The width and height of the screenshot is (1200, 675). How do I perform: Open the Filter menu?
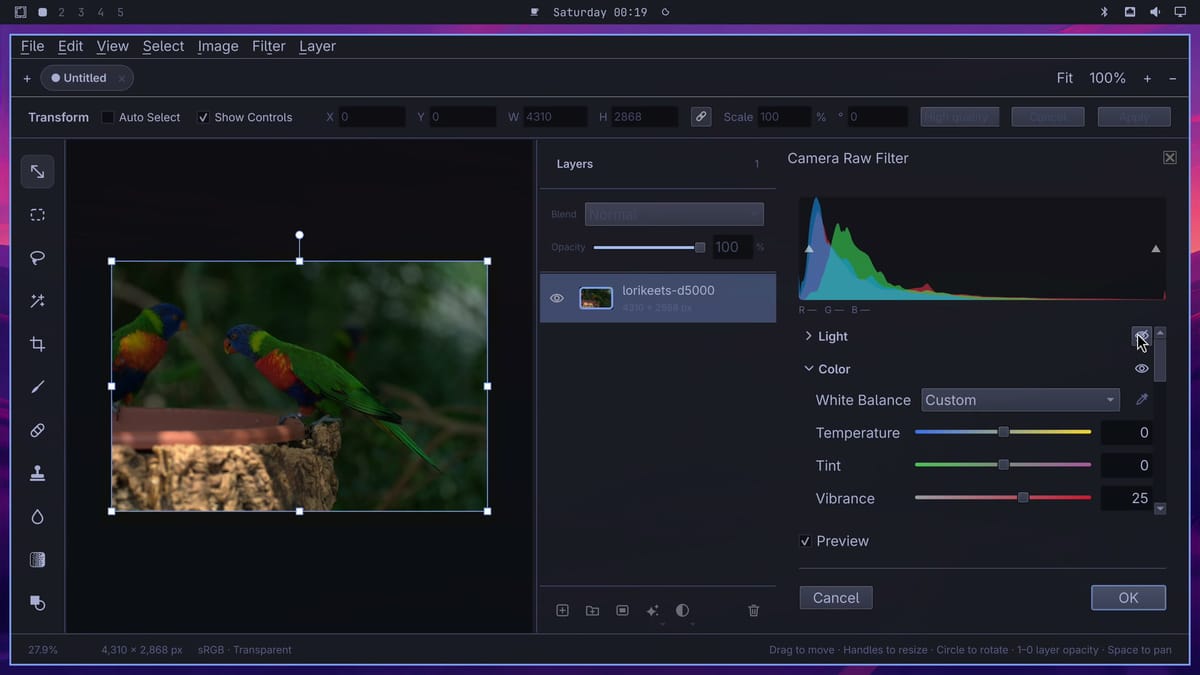[268, 46]
